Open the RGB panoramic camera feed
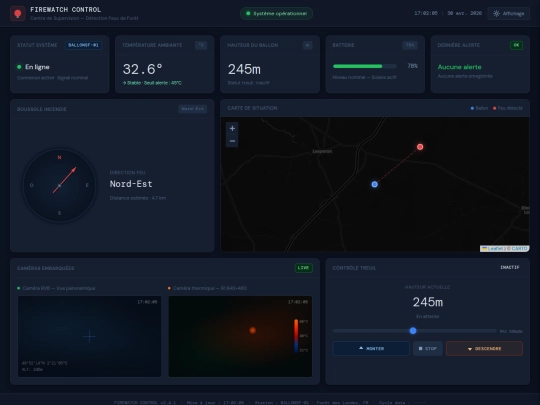This screenshot has height=405, width=540. click(90, 336)
